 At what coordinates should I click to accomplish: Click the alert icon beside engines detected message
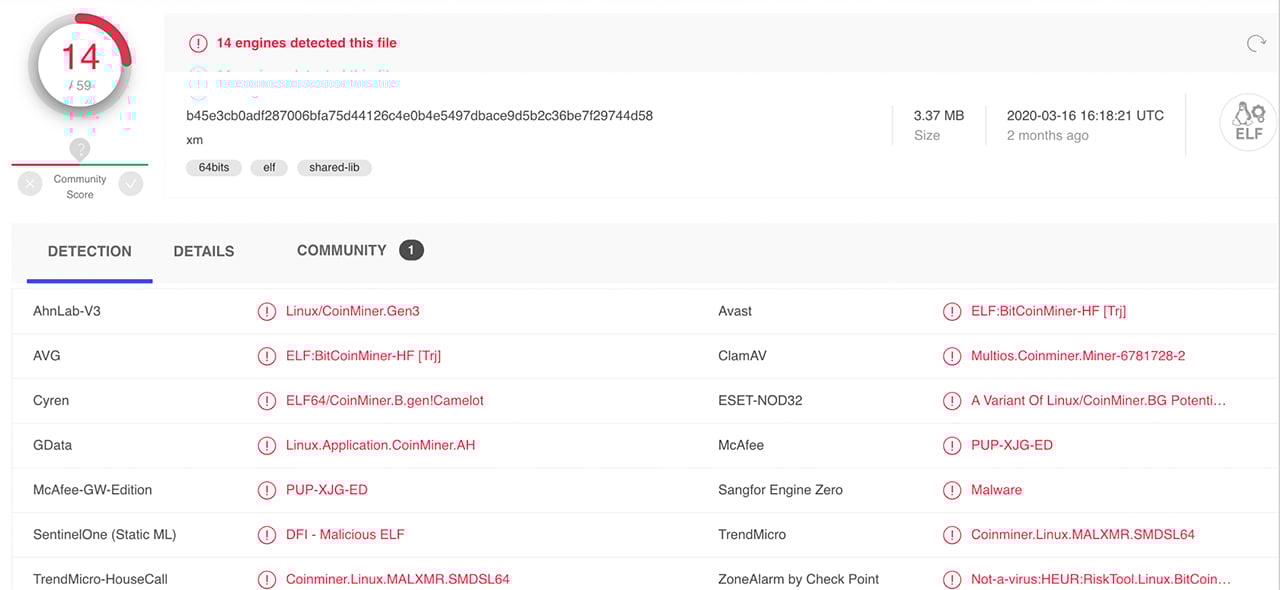pos(198,43)
